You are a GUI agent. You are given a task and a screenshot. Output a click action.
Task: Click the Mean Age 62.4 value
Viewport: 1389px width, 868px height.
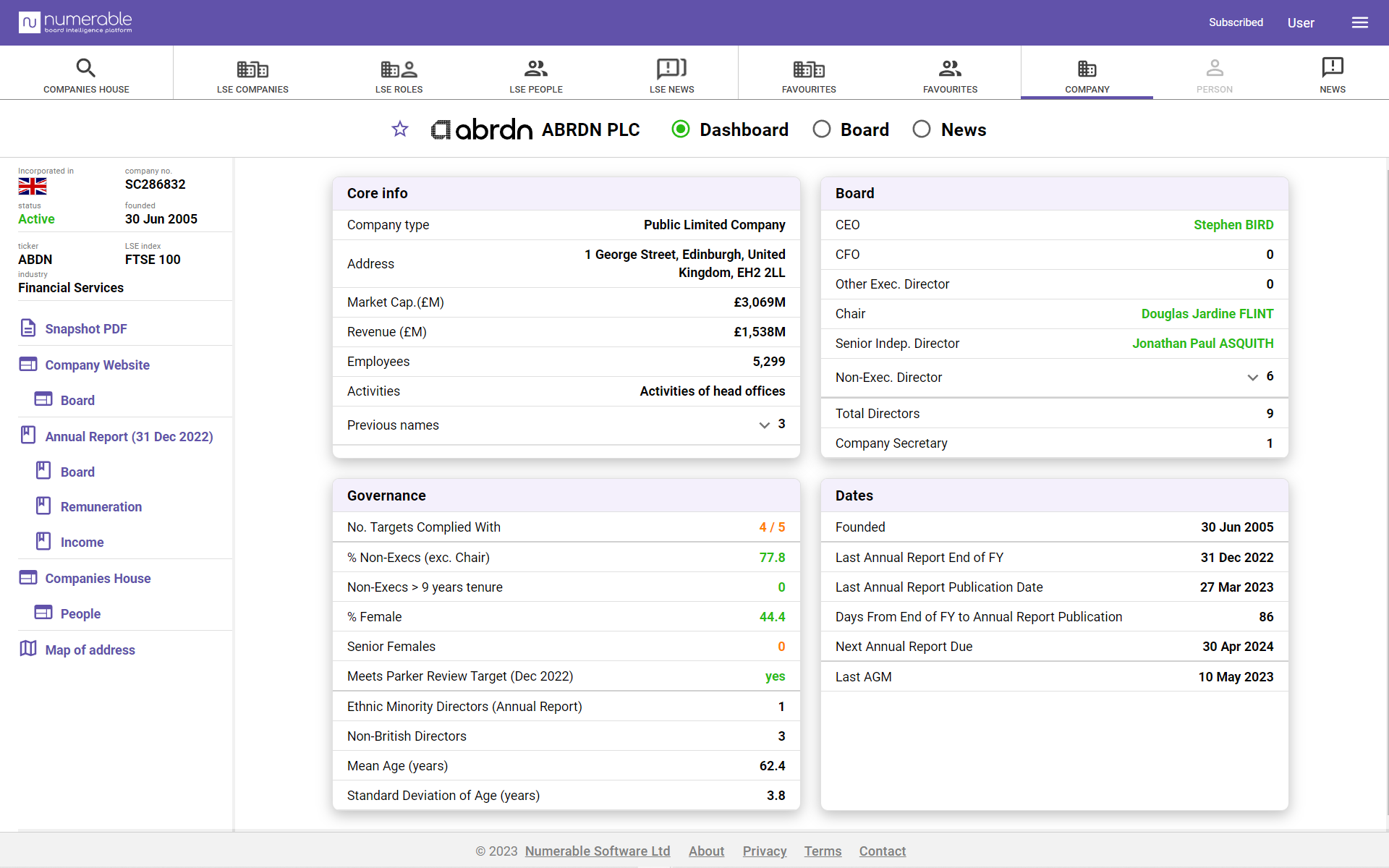(772, 766)
